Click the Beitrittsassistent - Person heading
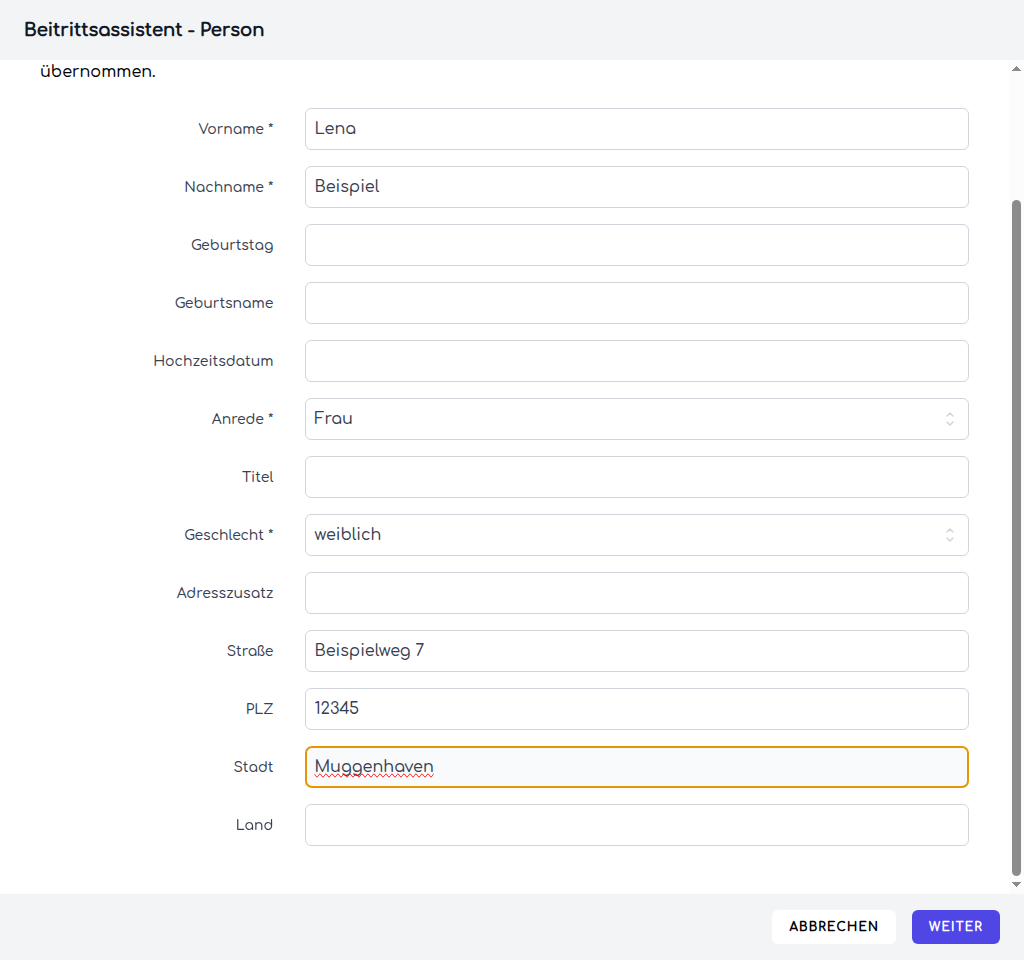 click(x=144, y=30)
